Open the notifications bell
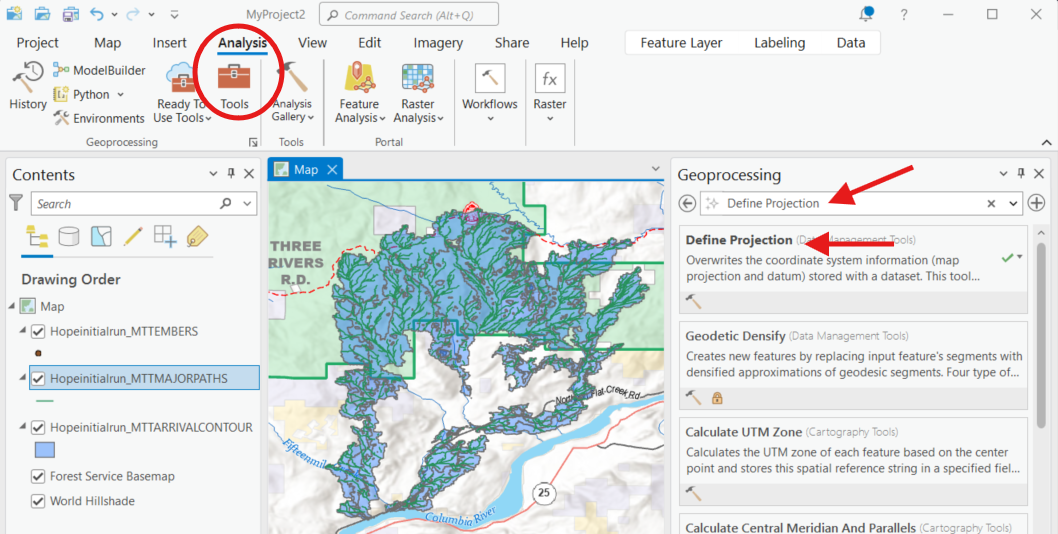 pos(866,14)
